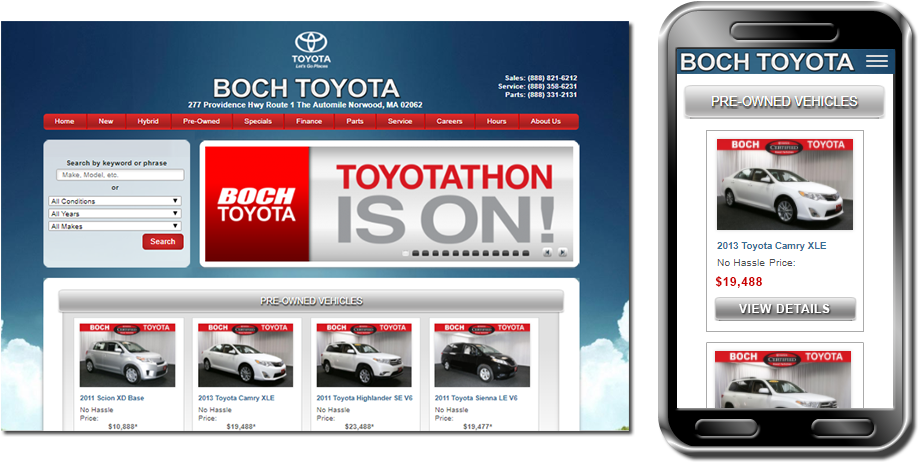
Task: Tap the second vehicle photo on mobile
Action: 784,380
